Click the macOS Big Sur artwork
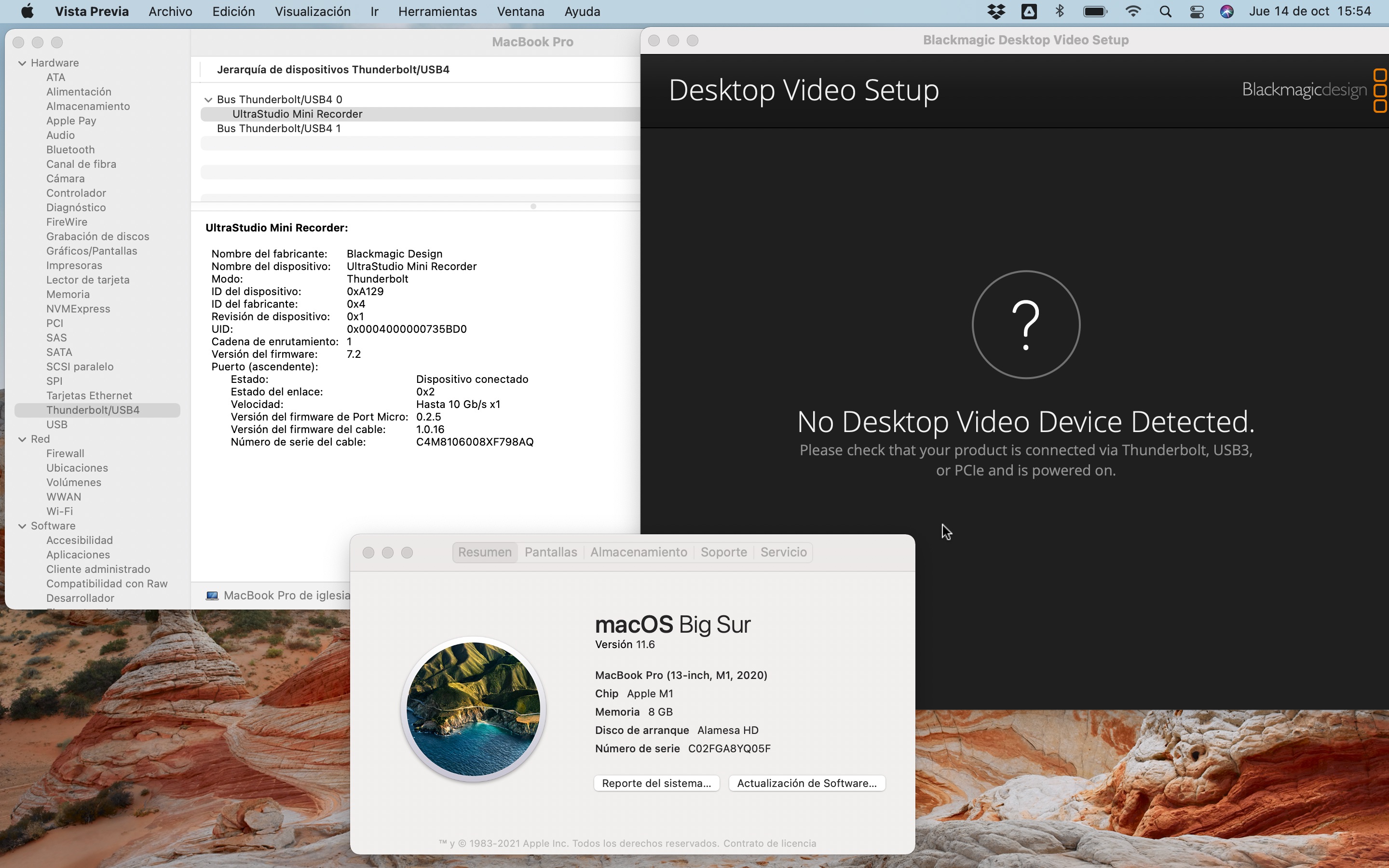This screenshot has width=1389, height=868. (x=473, y=709)
